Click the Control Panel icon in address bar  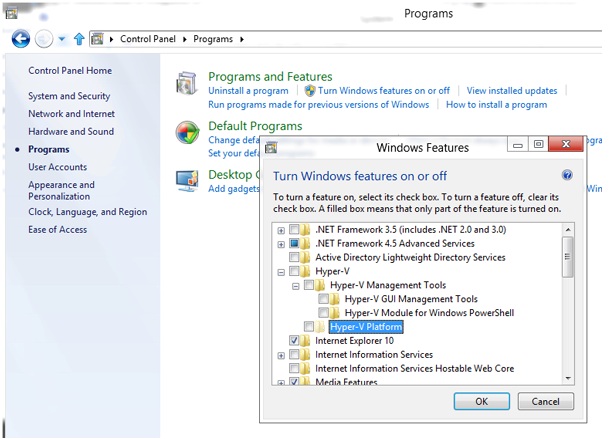coord(97,39)
